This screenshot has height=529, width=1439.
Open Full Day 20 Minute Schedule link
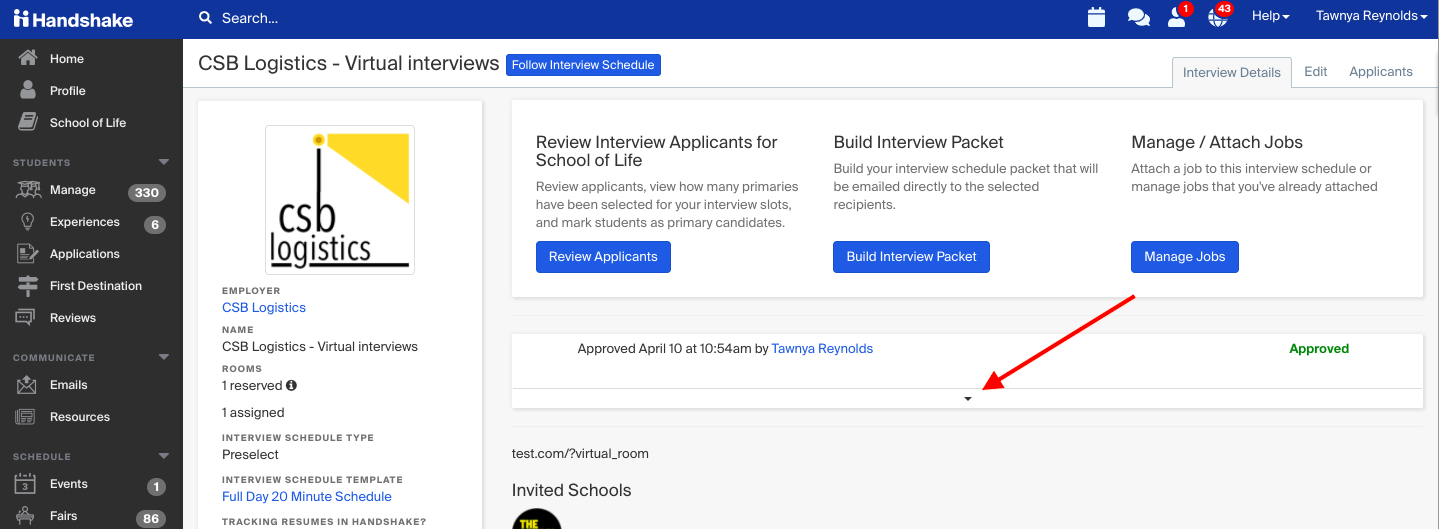(307, 497)
